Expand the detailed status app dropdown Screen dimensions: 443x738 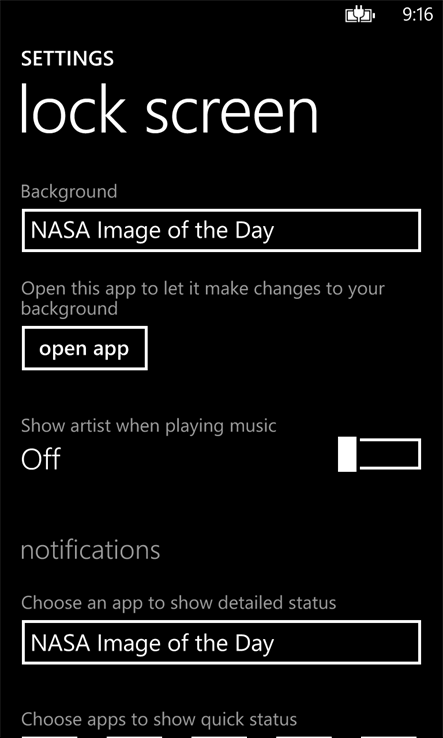[x=221, y=642]
